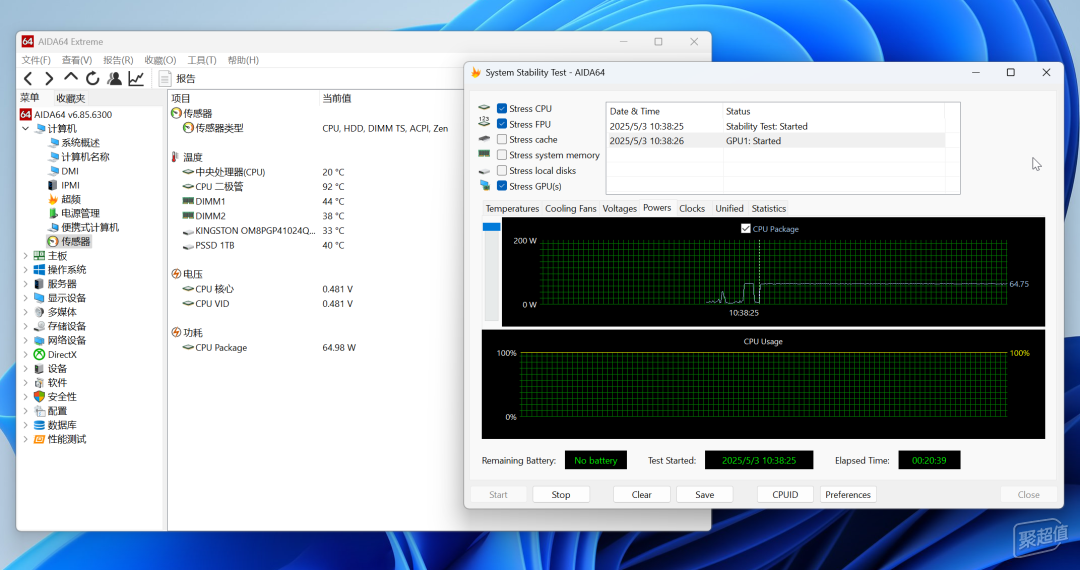Screen dimensions: 1080x570
Task: Open the 文件(F) menu
Action: [x=36, y=60]
